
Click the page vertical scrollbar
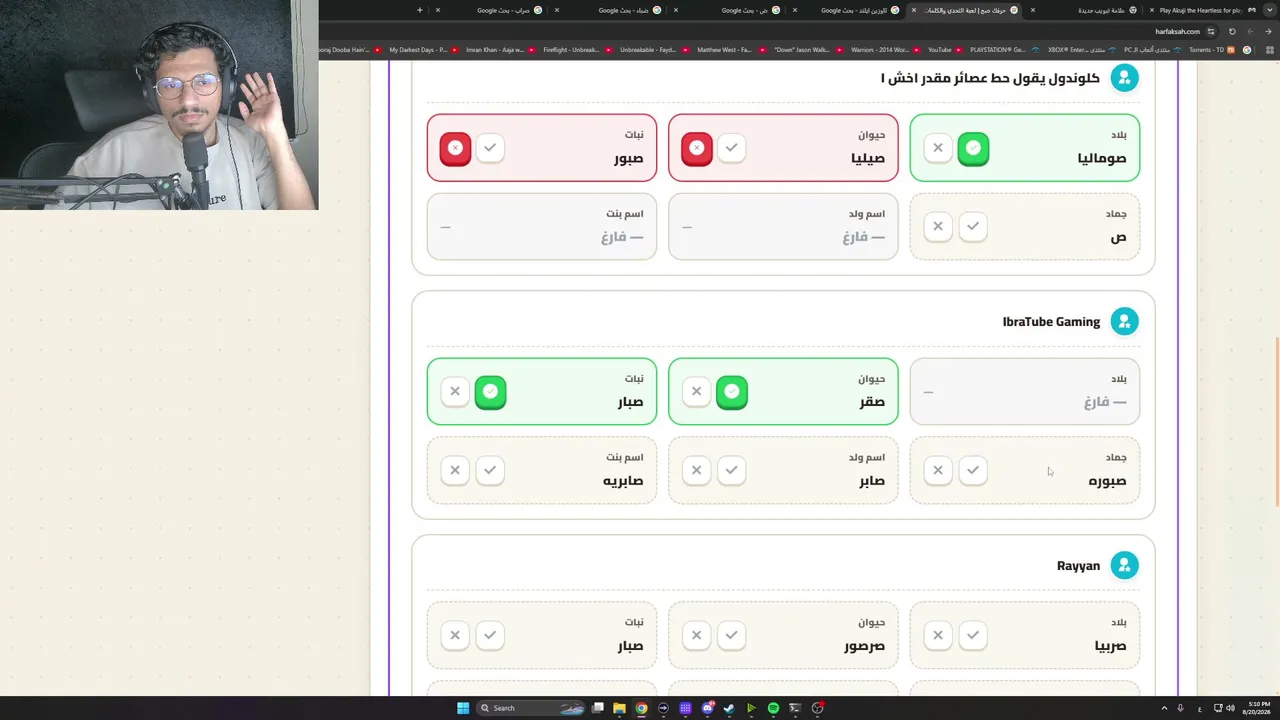click(1275, 420)
